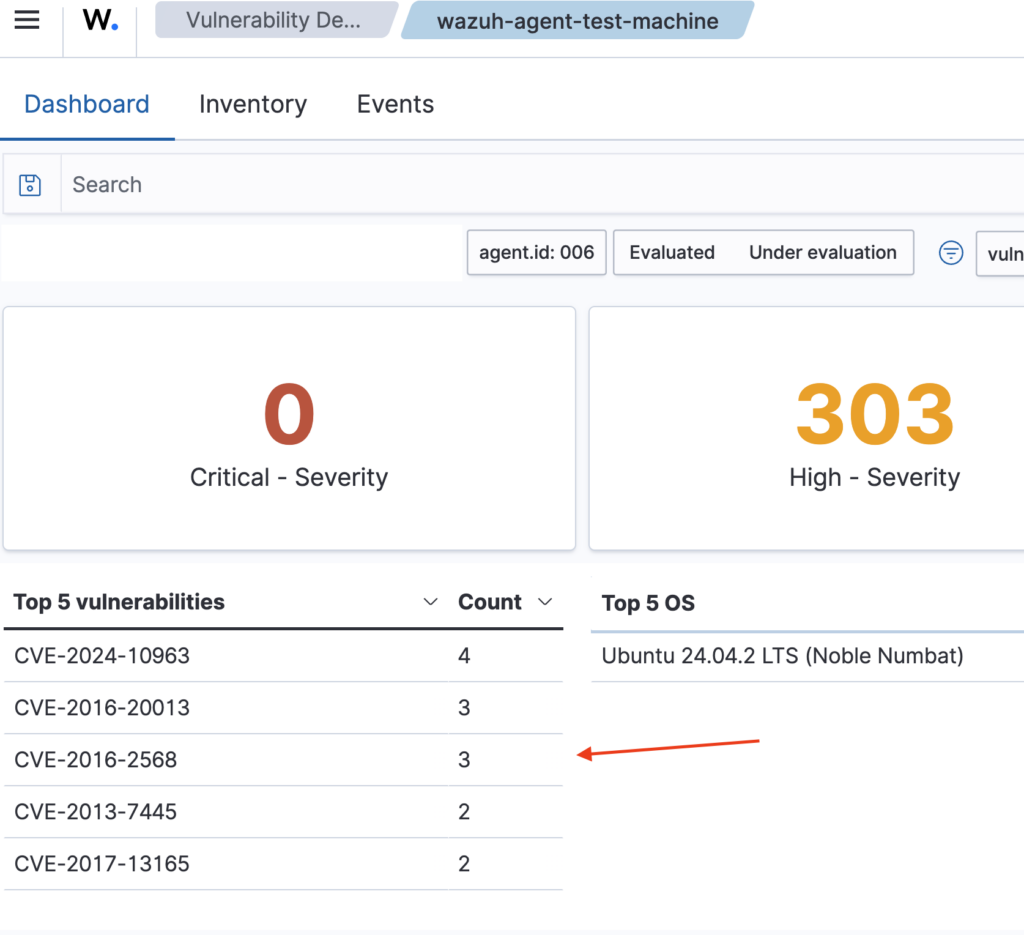Select the CVE-2013-7445 row

pyautogui.click(x=283, y=812)
